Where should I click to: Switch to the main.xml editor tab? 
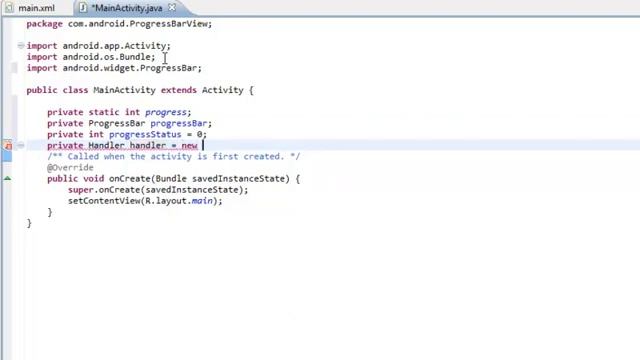tap(31, 8)
